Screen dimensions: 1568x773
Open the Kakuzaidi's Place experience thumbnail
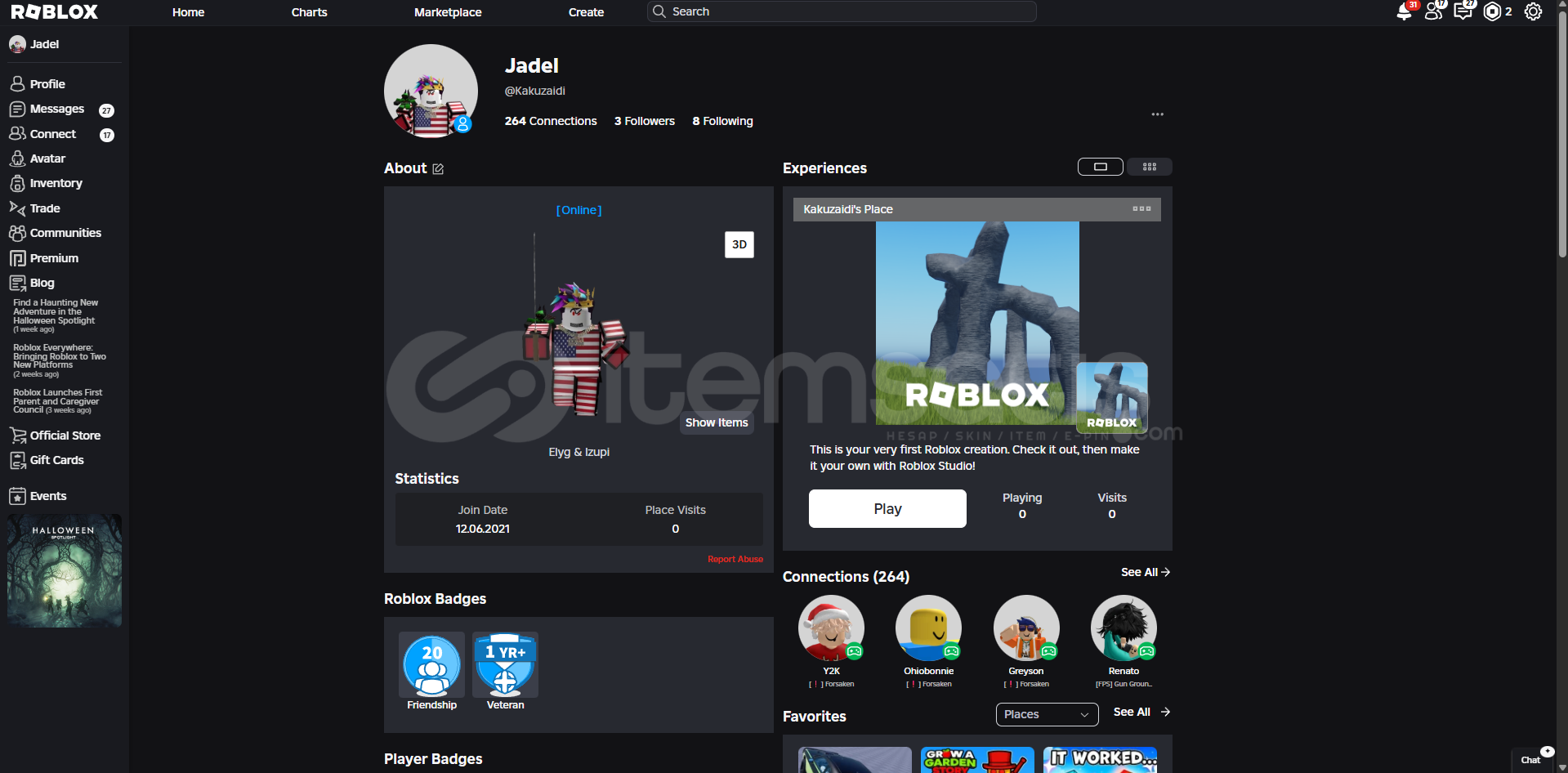point(977,323)
